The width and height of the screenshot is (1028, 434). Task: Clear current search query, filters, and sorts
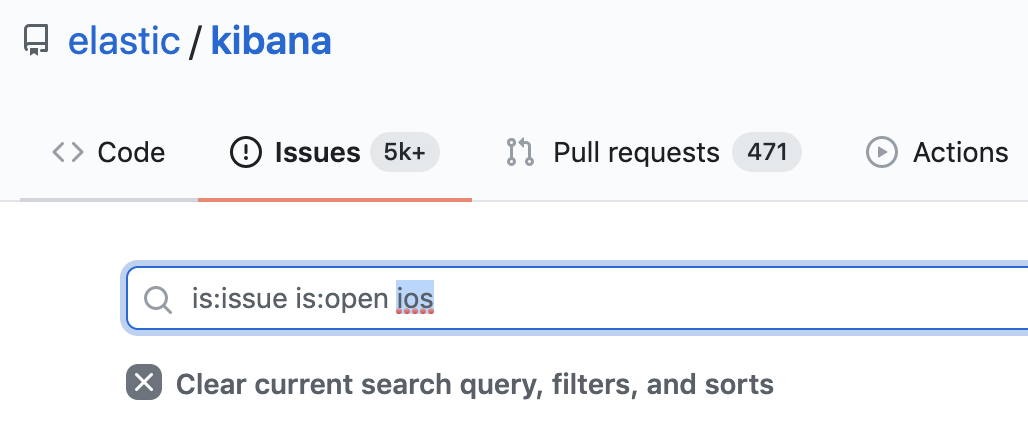pos(474,384)
